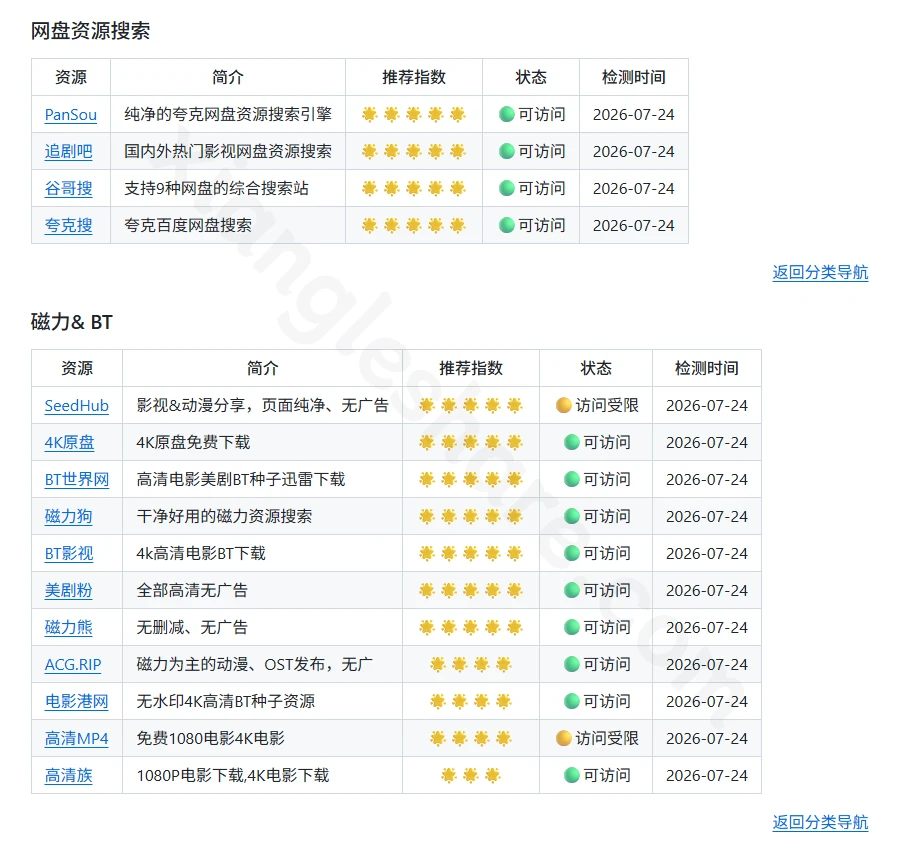Click the star rating in SeedHub row
The height and width of the screenshot is (852, 899).
point(471,406)
